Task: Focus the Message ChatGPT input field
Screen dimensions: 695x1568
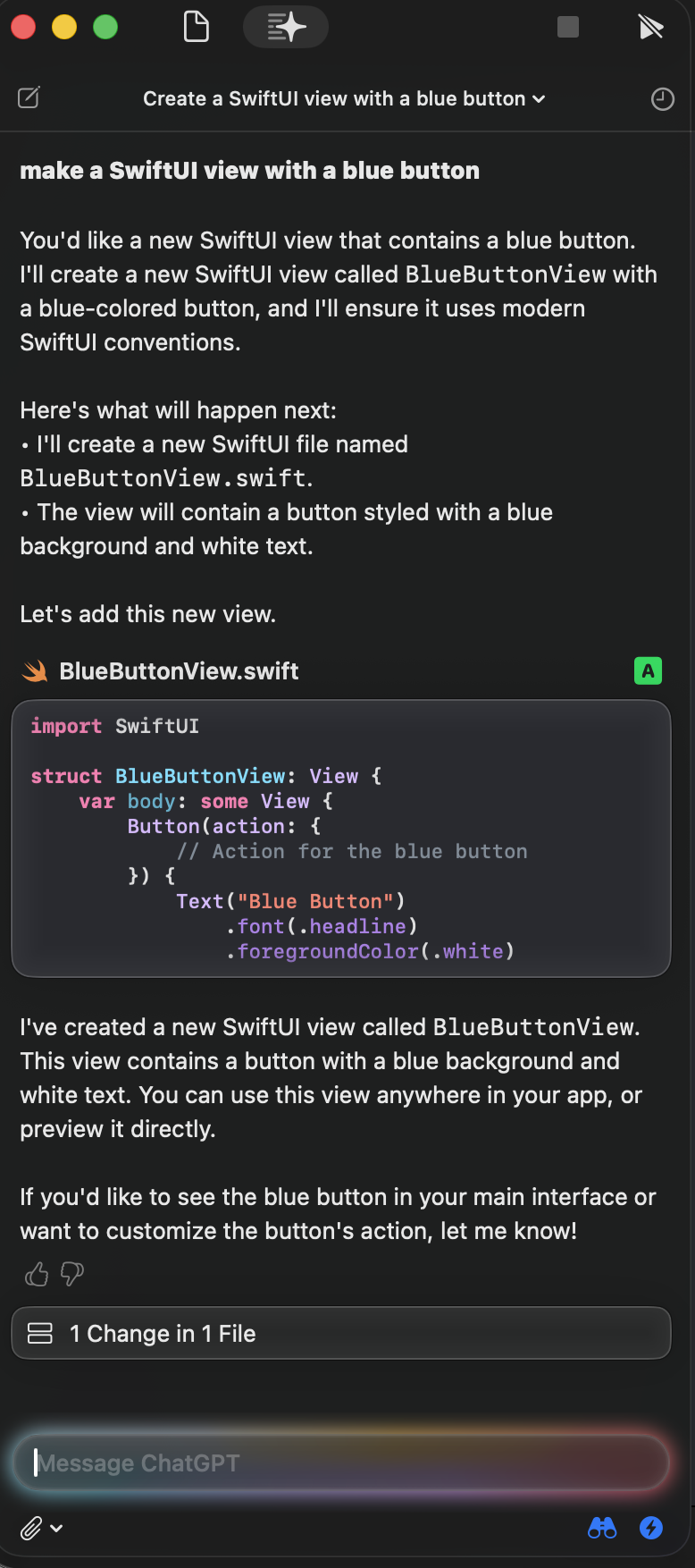Action: (x=341, y=1463)
